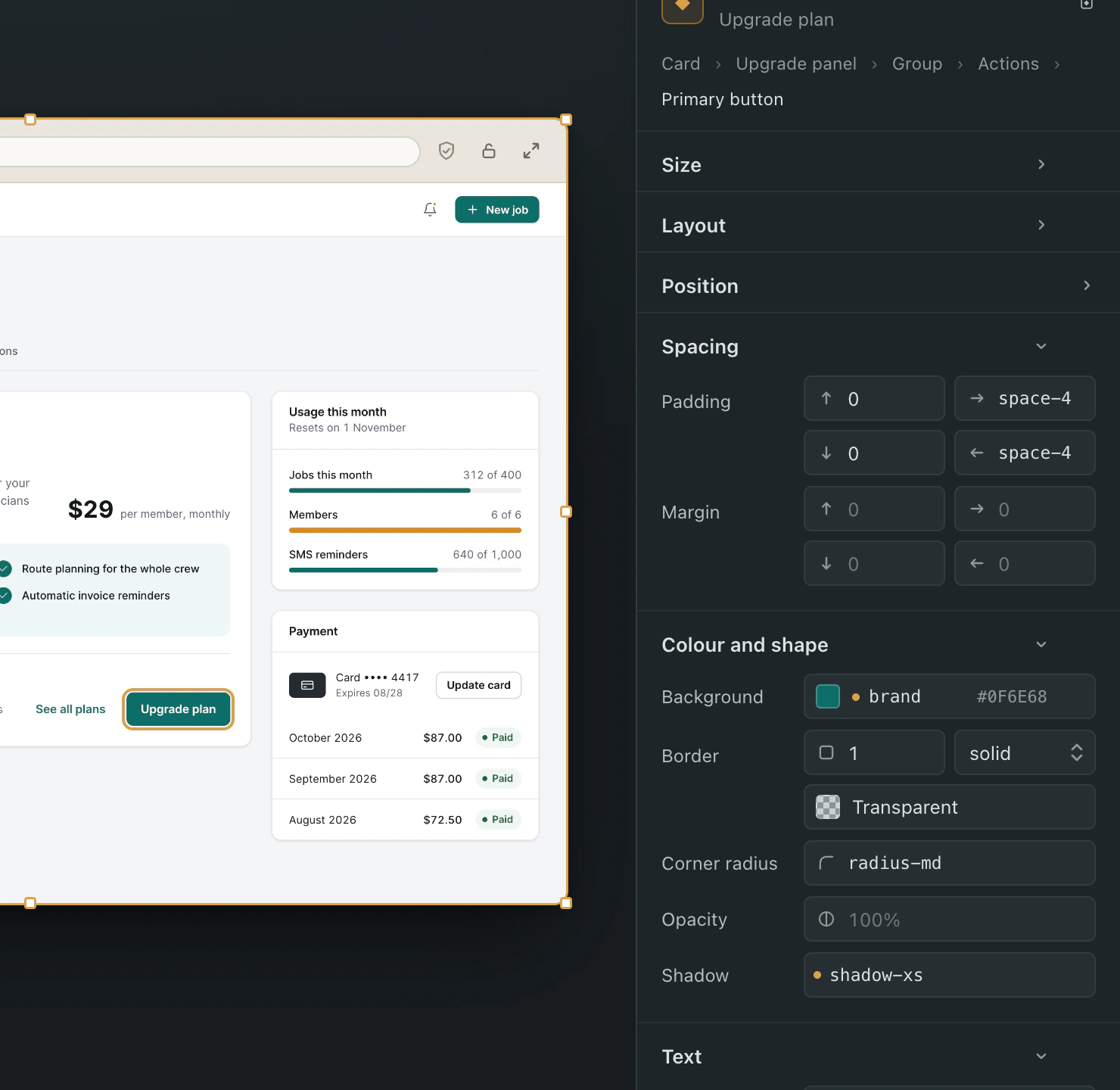1120x1090 pixels.
Task: Click the padlock icon in the preview browser bar
Action: pos(489,151)
